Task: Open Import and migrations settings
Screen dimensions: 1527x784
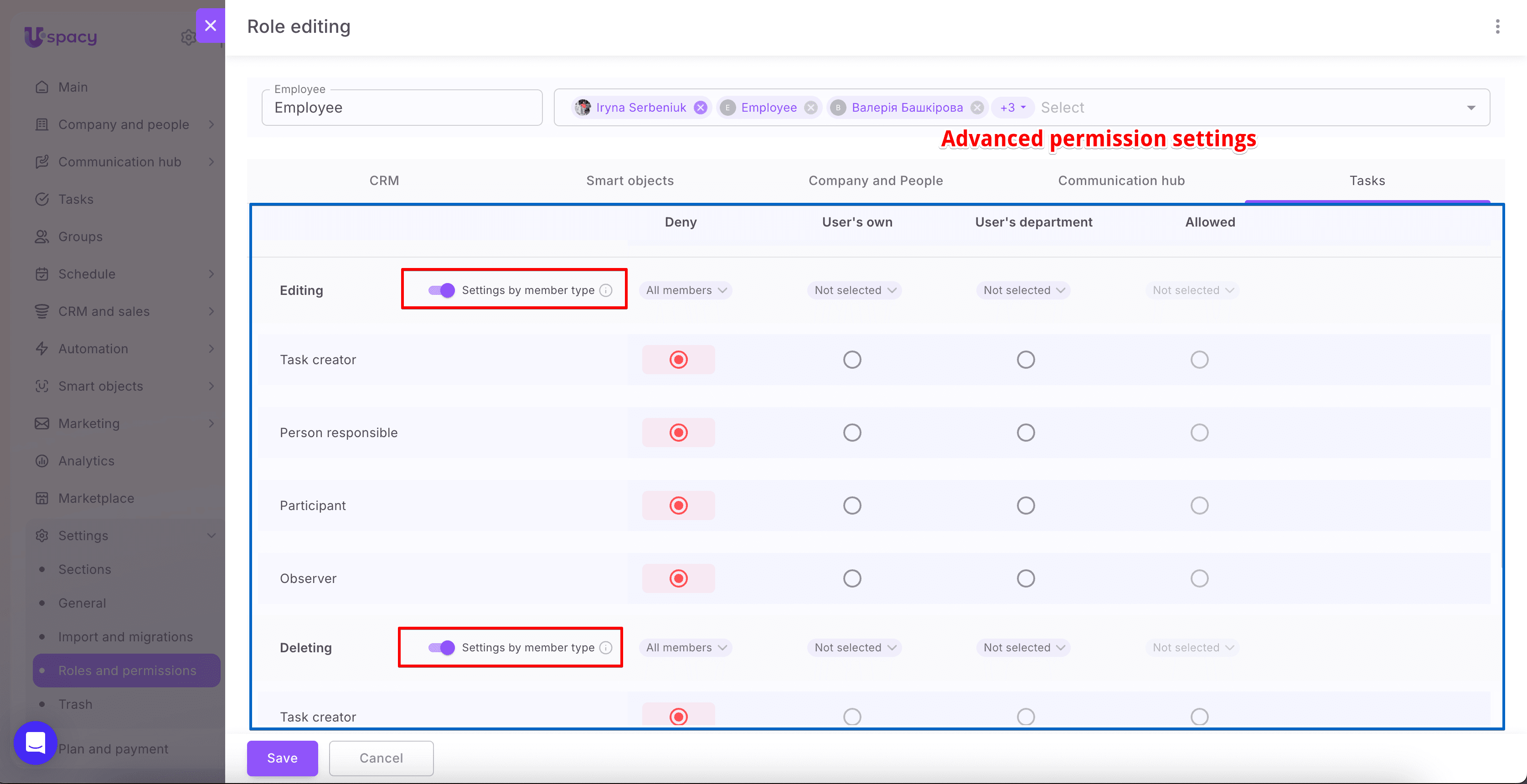Action: click(125, 636)
